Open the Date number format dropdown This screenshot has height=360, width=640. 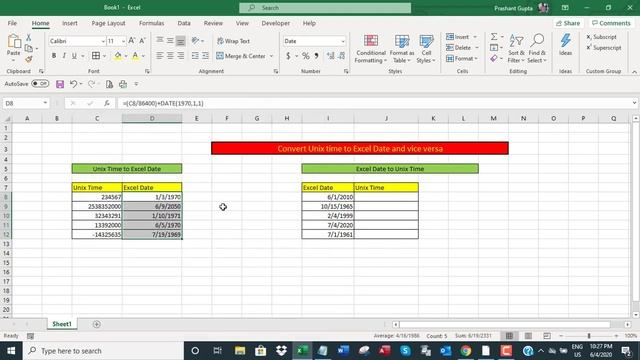coord(342,41)
